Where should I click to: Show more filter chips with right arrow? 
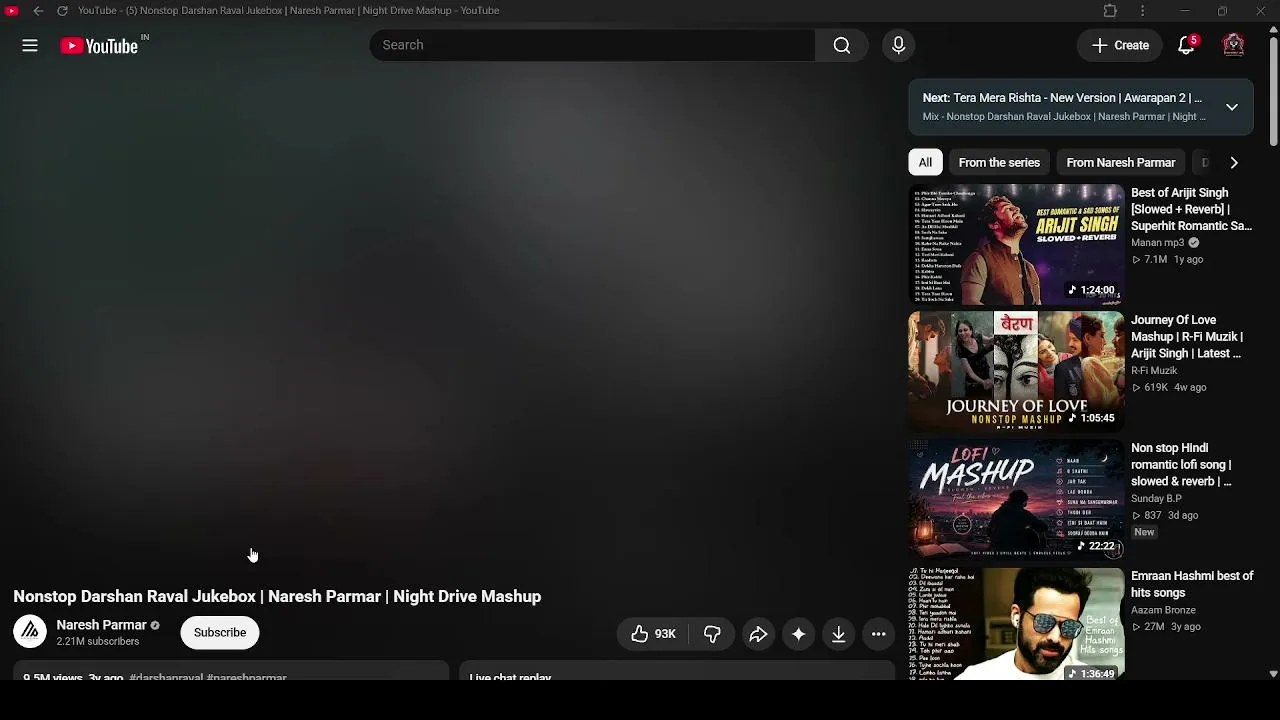[1234, 163]
